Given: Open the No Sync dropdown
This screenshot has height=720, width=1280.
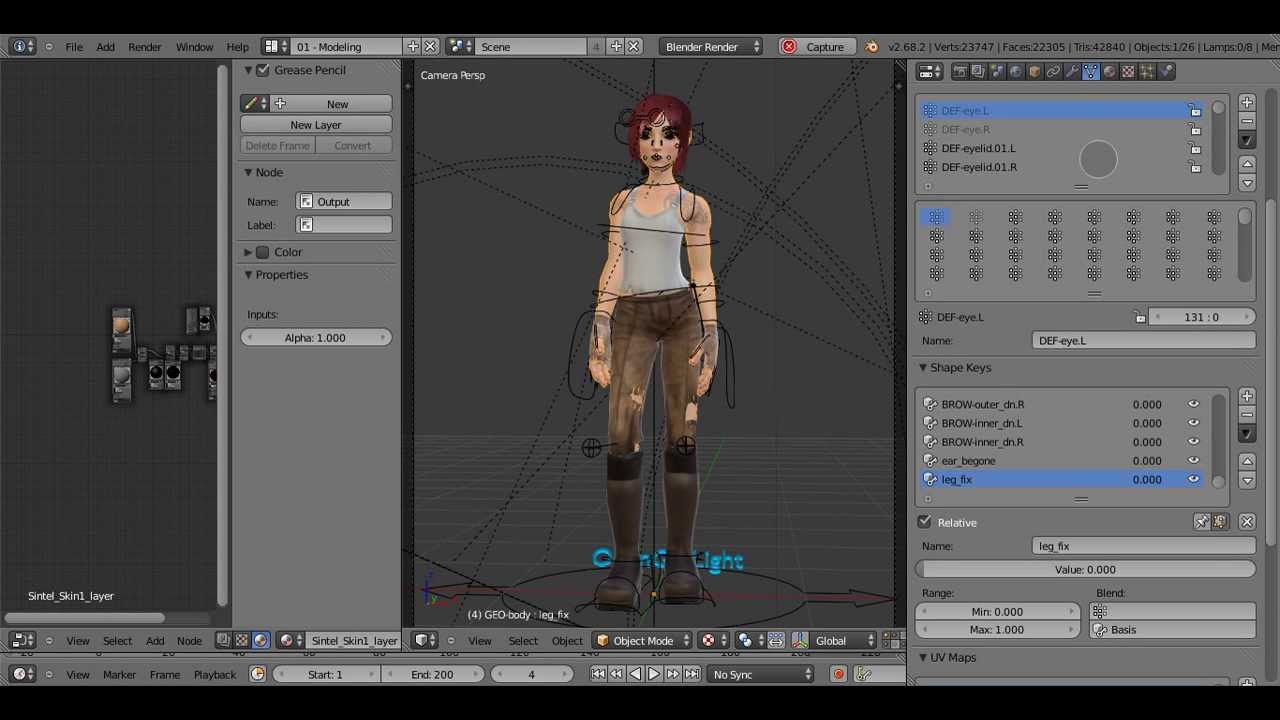Looking at the screenshot, I should pyautogui.click(x=761, y=675).
